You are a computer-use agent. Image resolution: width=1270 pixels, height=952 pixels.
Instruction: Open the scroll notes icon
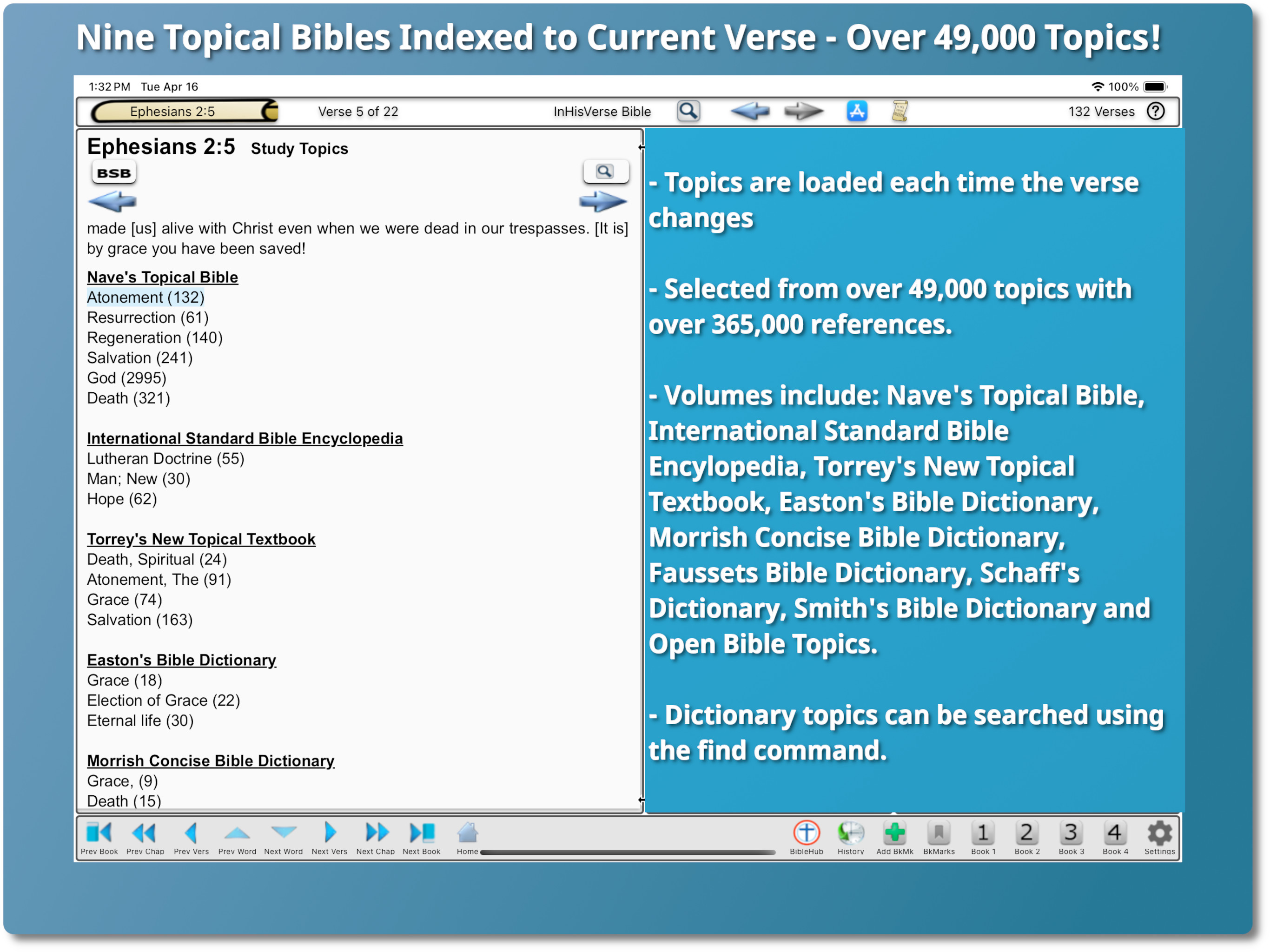899,111
